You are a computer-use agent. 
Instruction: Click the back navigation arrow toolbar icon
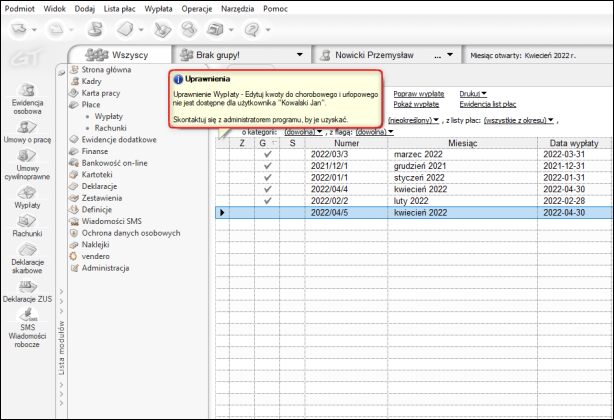(19, 29)
